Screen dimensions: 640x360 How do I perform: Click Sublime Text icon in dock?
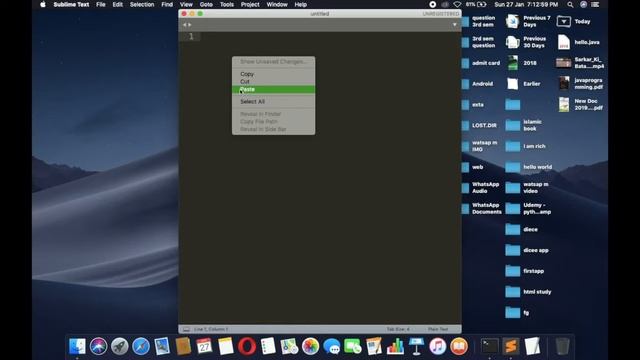click(x=511, y=347)
